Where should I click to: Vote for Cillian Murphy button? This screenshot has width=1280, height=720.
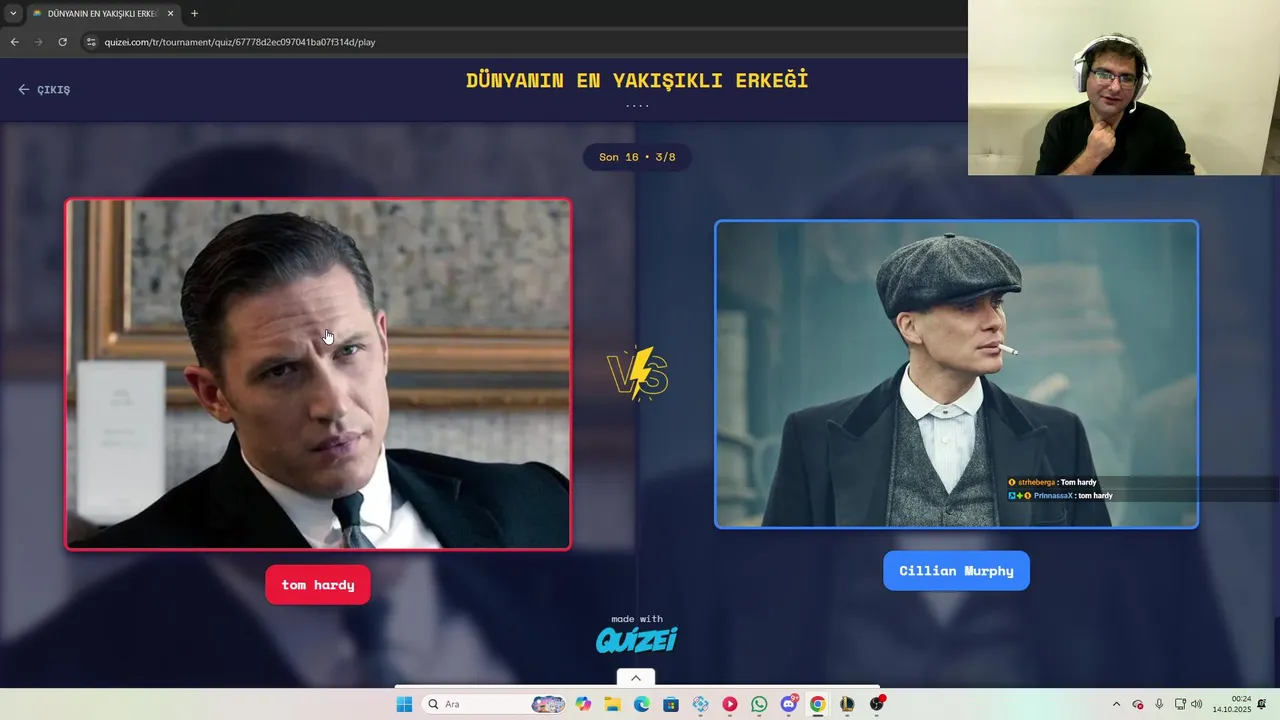click(x=956, y=571)
